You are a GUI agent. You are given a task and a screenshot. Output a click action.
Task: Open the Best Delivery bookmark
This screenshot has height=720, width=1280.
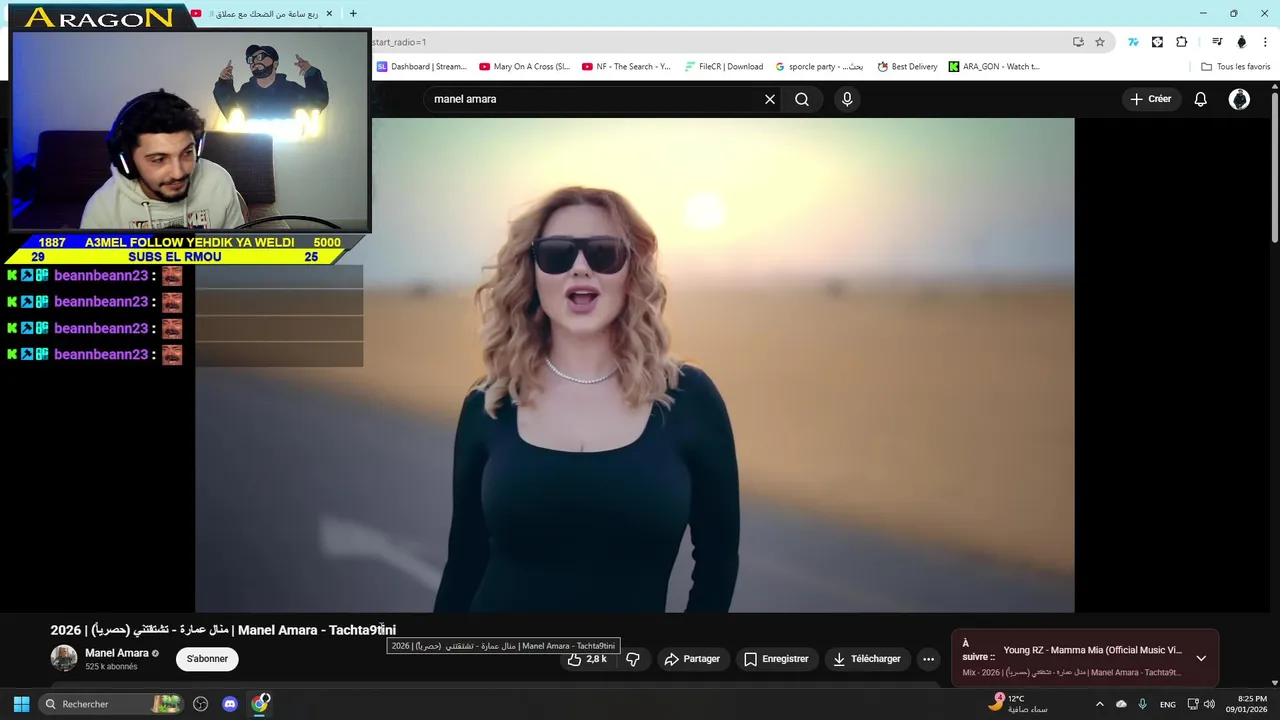[x=908, y=67]
